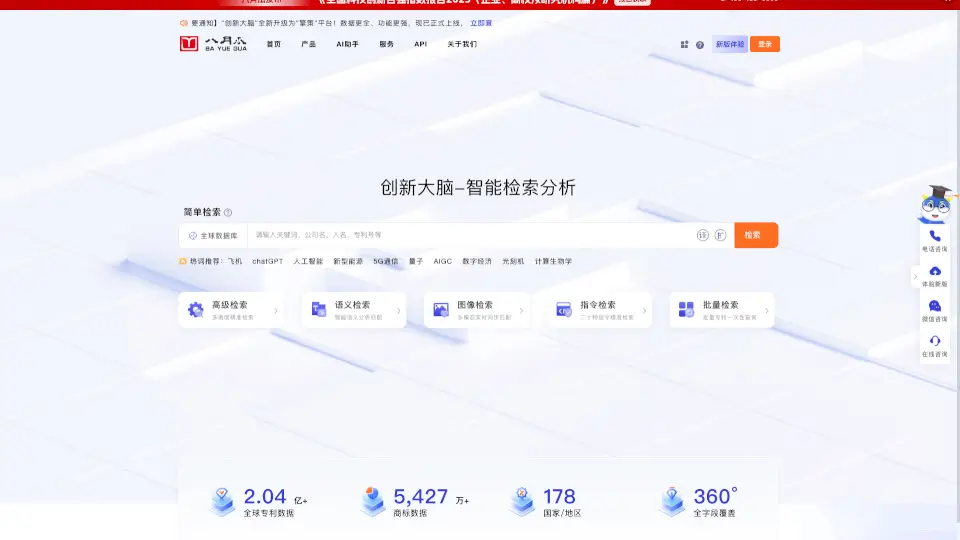960x540 pixels.
Task: Click the orange 检索 search button
Action: [756, 235]
